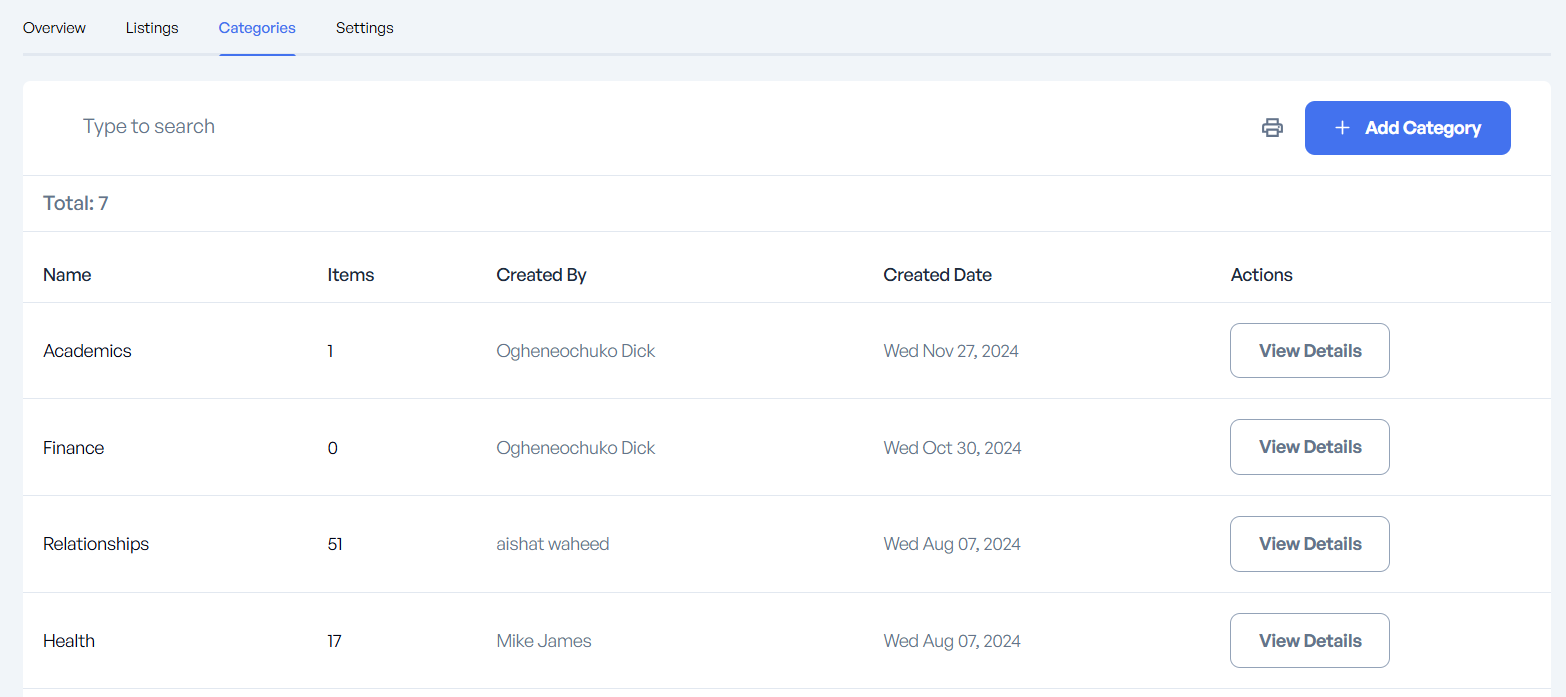Viewport: 1566px width, 697px height.
Task: Select the Finance category name
Action: click(x=73, y=448)
